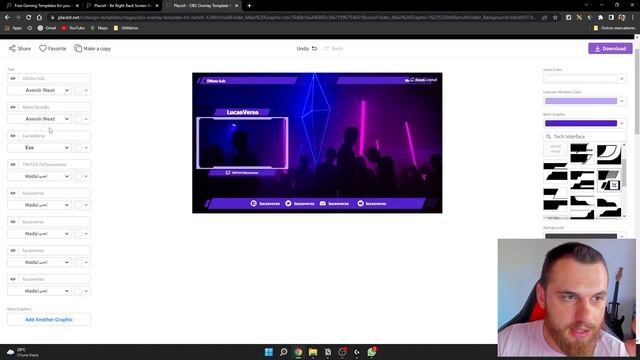Viewport: 640px width, 360px height.
Task: Open the Apps bookmark
Action: [x=13, y=28]
